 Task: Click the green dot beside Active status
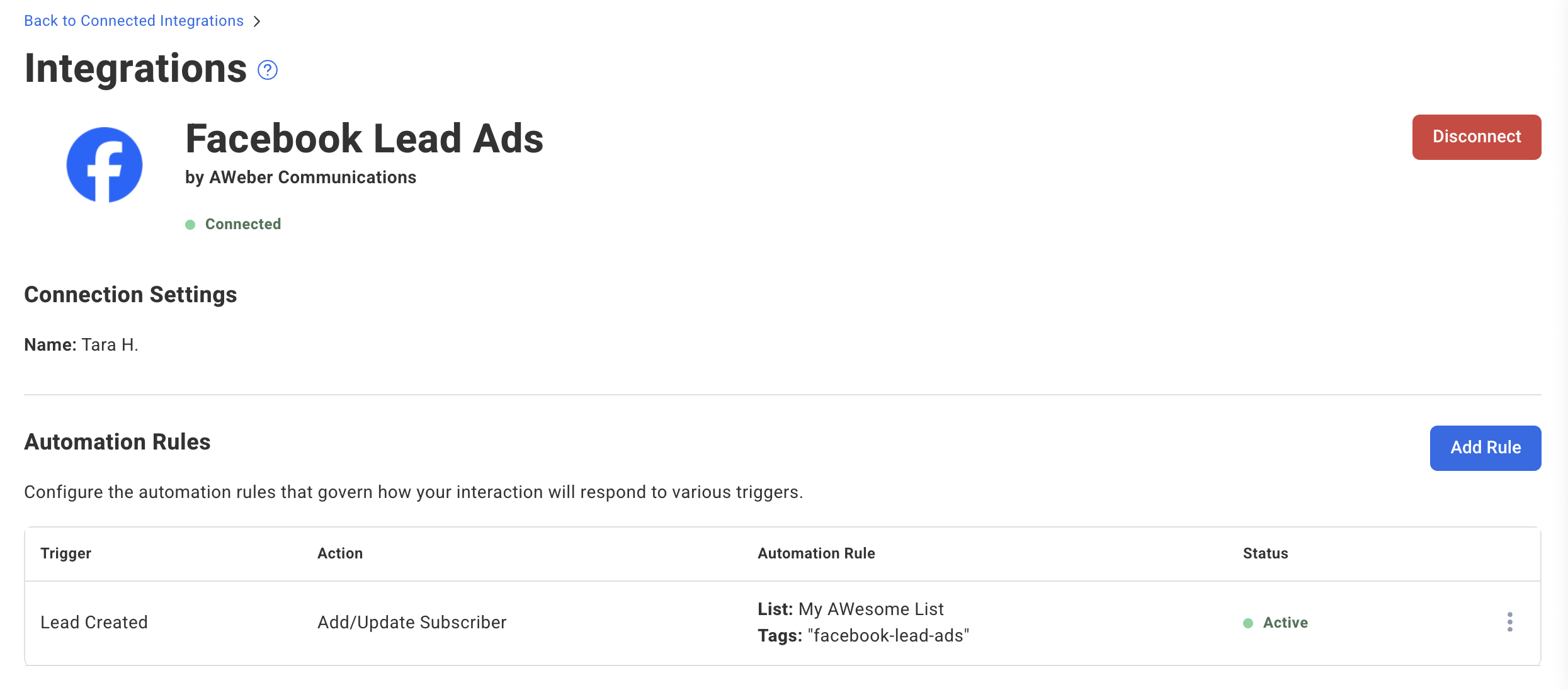1248,623
